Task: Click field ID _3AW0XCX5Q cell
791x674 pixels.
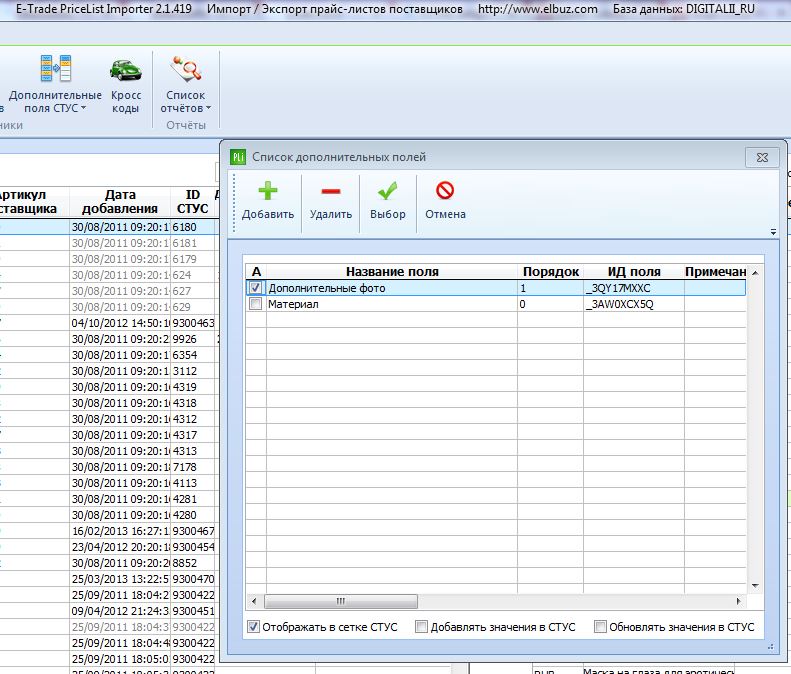Action: tap(634, 304)
